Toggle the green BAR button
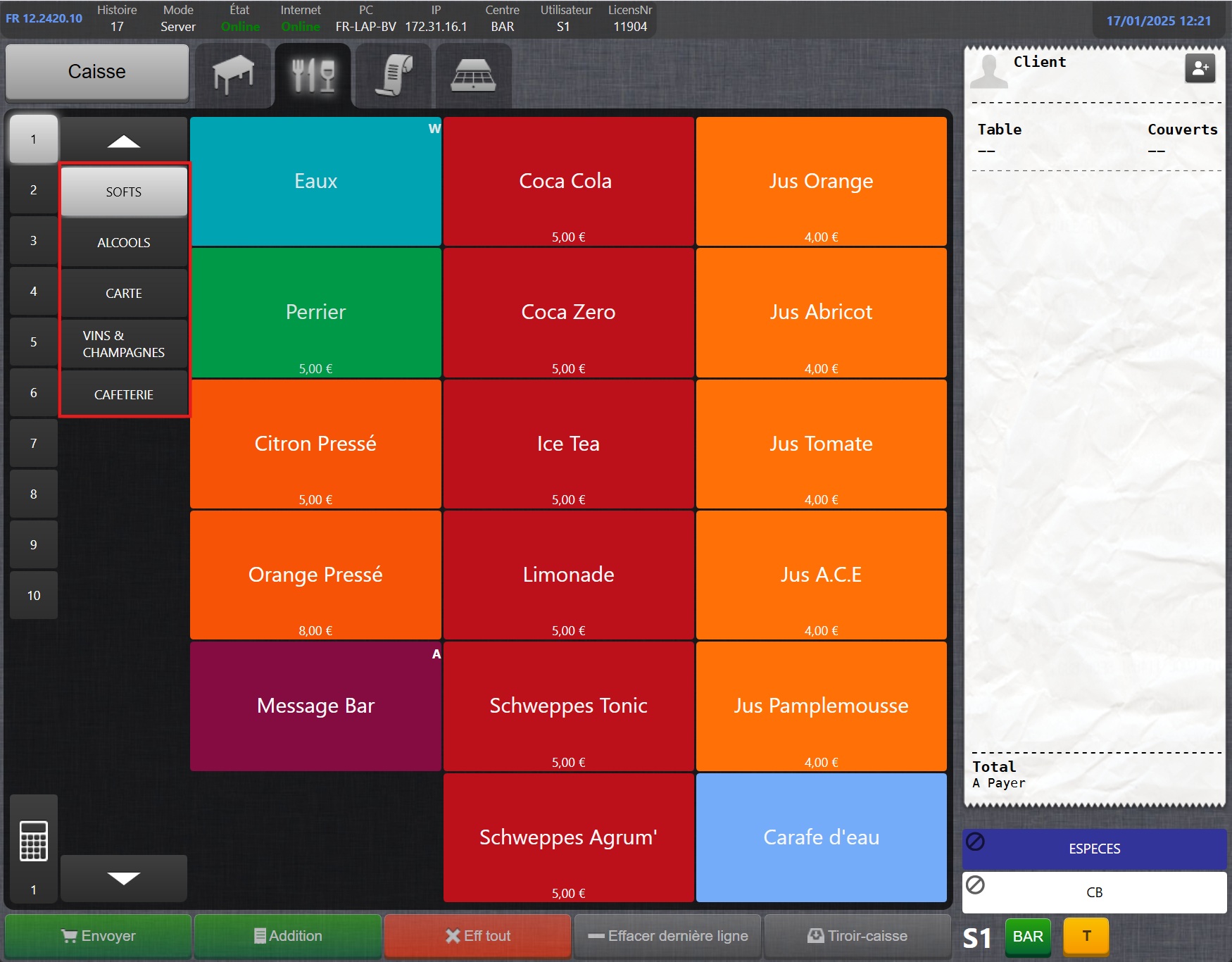The height and width of the screenshot is (962, 1232). [x=1027, y=936]
